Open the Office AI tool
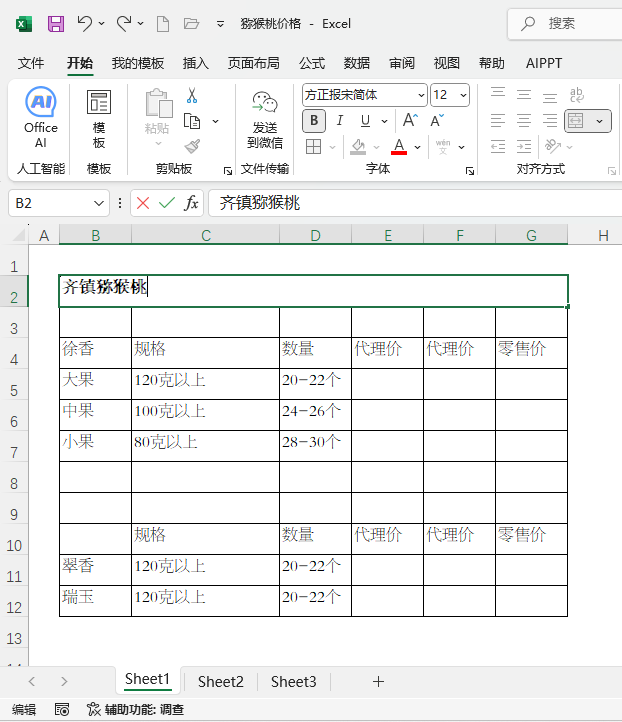The image size is (622, 722). (x=41, y=118)
